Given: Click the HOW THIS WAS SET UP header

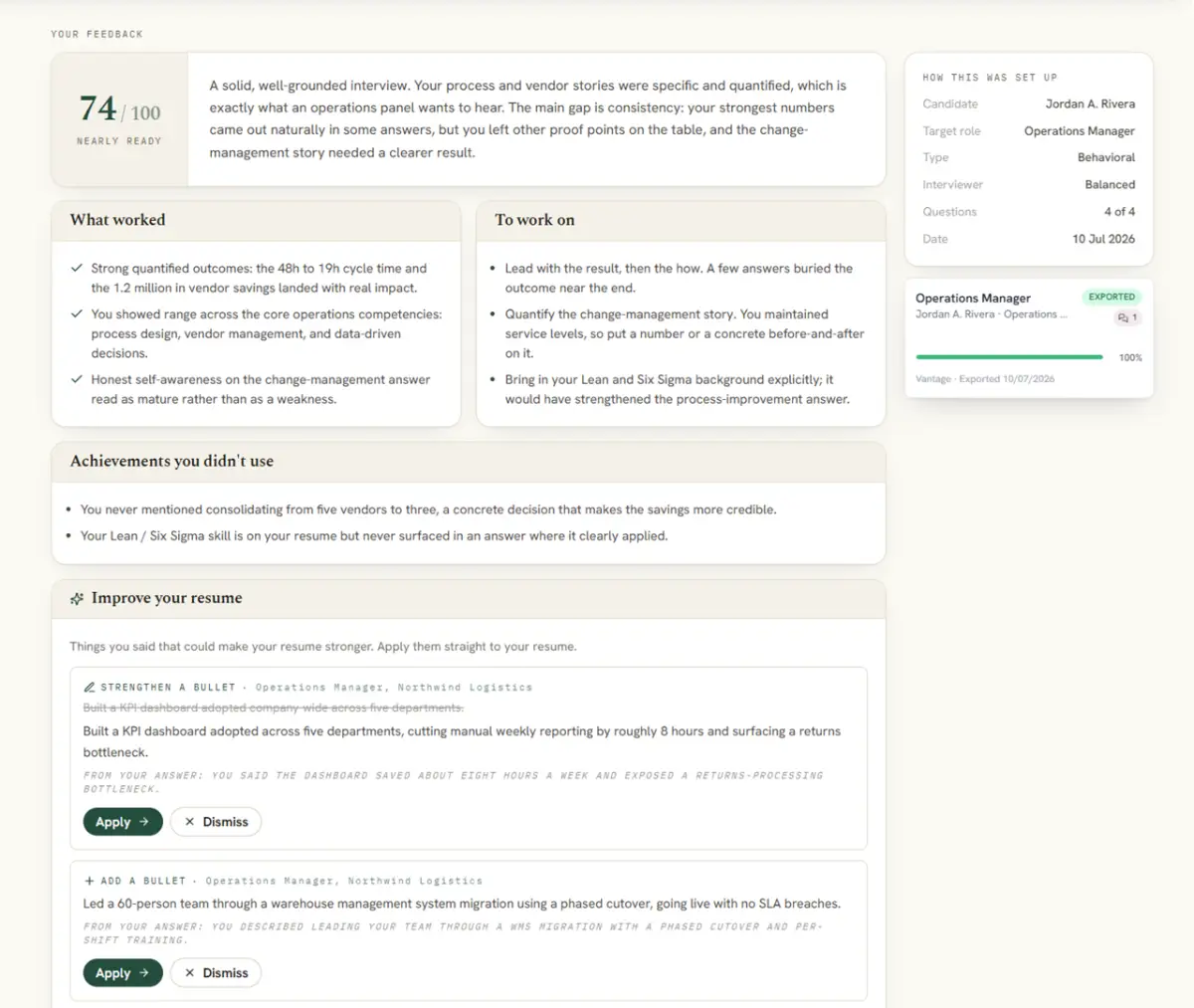Looking at the screenshot, I should tap(990, 78).
